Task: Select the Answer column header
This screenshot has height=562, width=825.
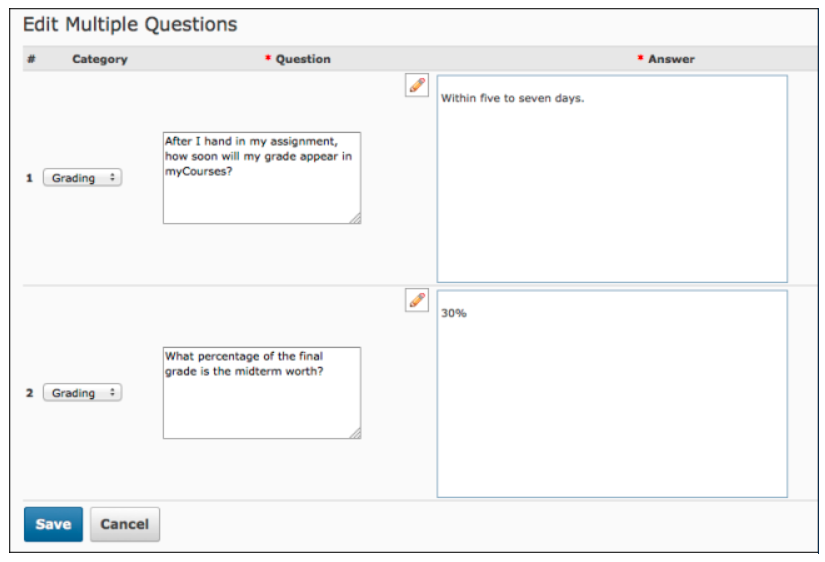Action: tap(670, 59)
